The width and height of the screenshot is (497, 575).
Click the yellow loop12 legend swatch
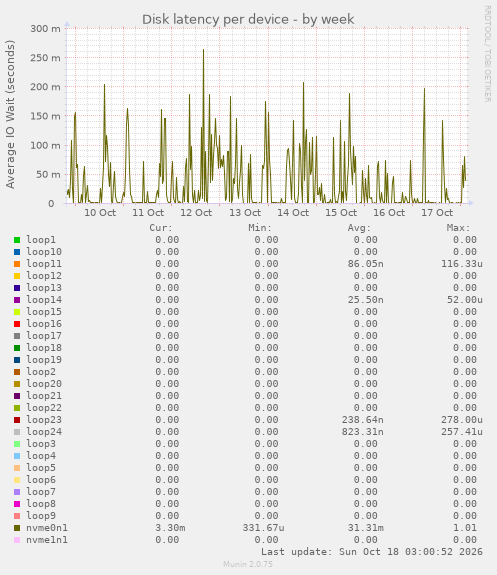coord(17,276)
